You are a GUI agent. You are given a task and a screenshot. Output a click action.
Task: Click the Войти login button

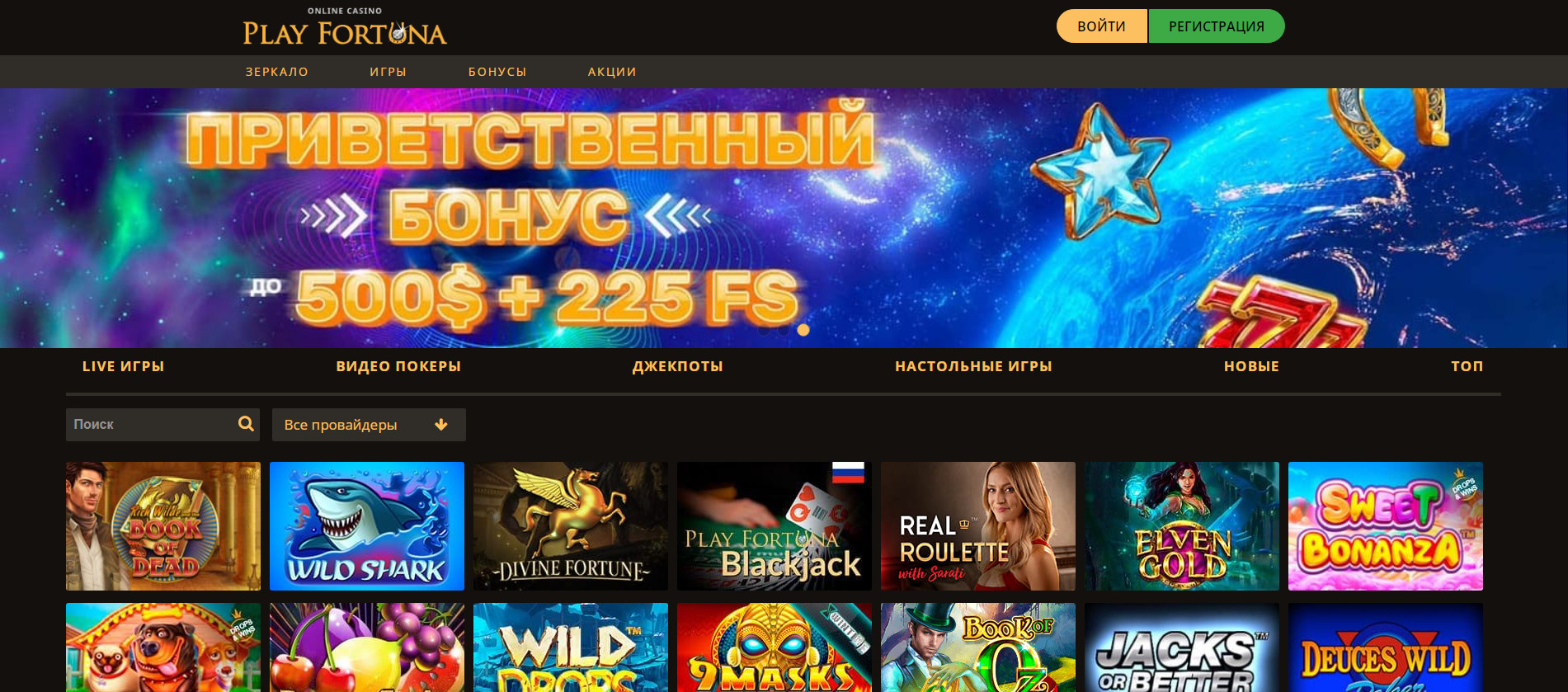coord(1101,26)
